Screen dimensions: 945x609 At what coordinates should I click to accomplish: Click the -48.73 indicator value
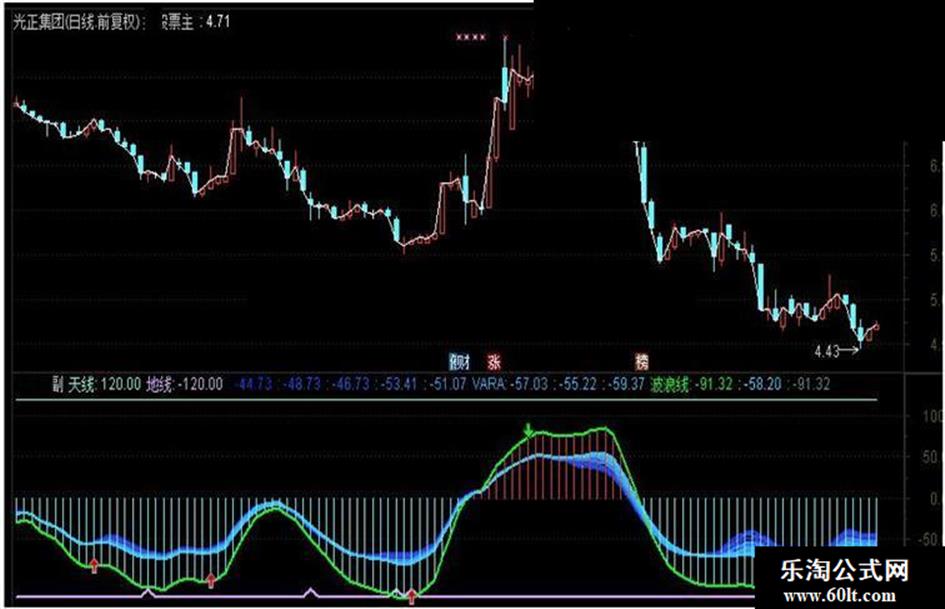(301, 384)
